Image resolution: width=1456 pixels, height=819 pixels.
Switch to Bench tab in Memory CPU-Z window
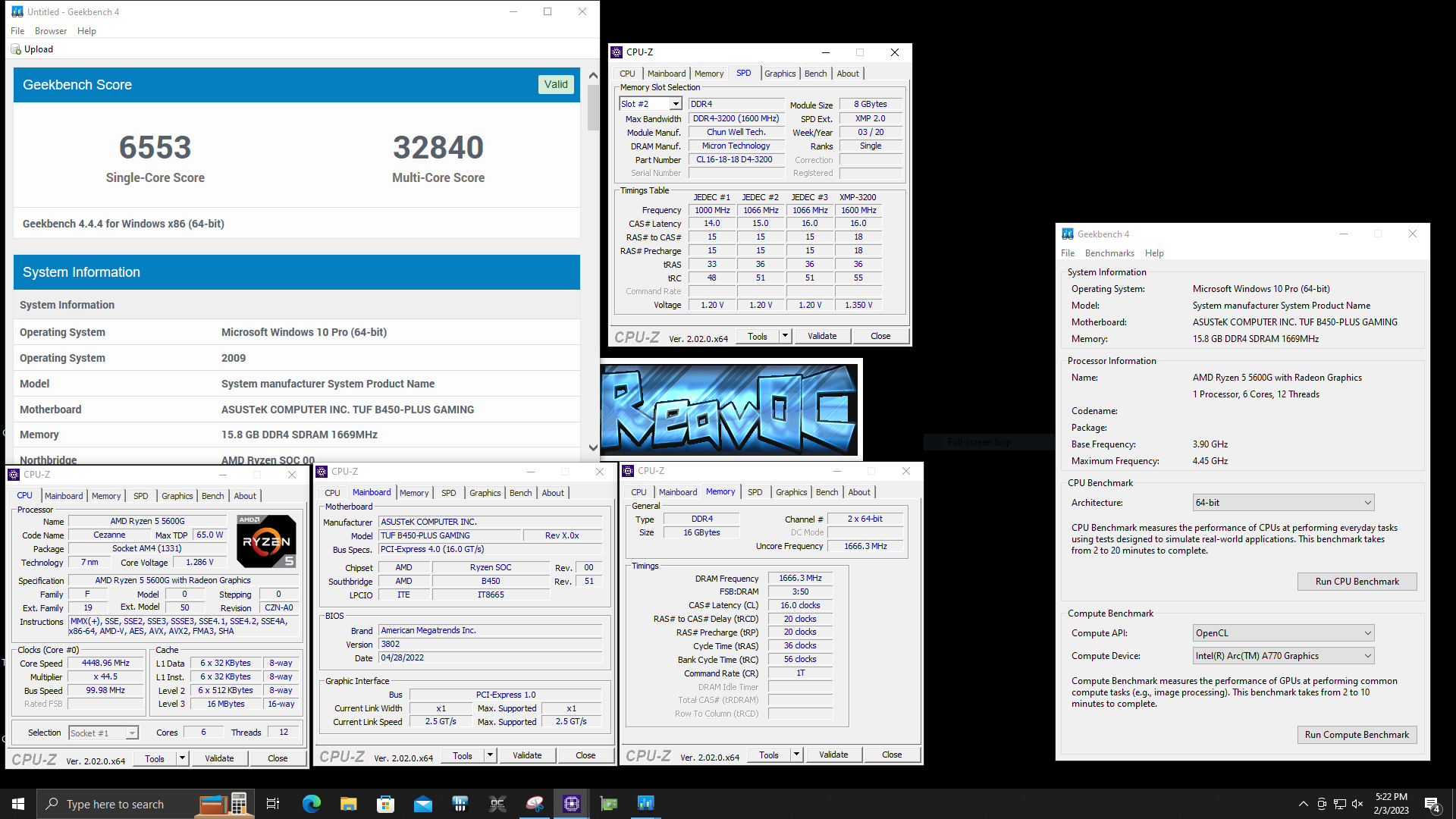click(827, 492)
